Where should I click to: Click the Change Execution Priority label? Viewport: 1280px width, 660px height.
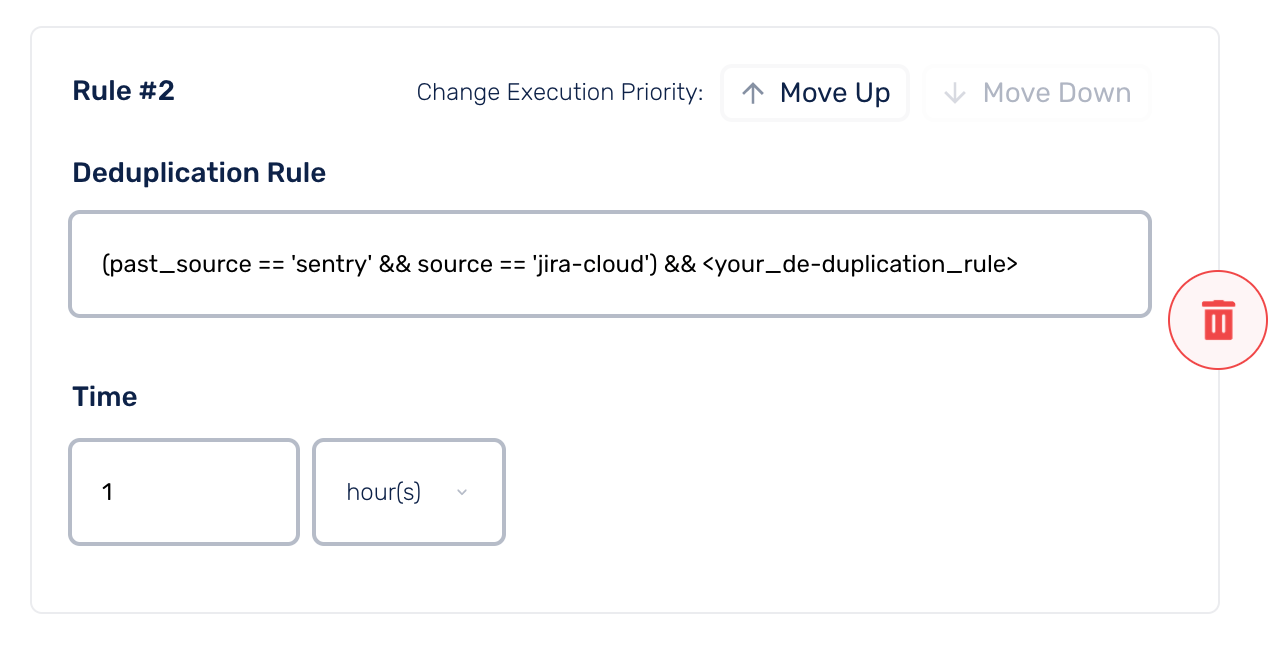[x=560, y=93]
